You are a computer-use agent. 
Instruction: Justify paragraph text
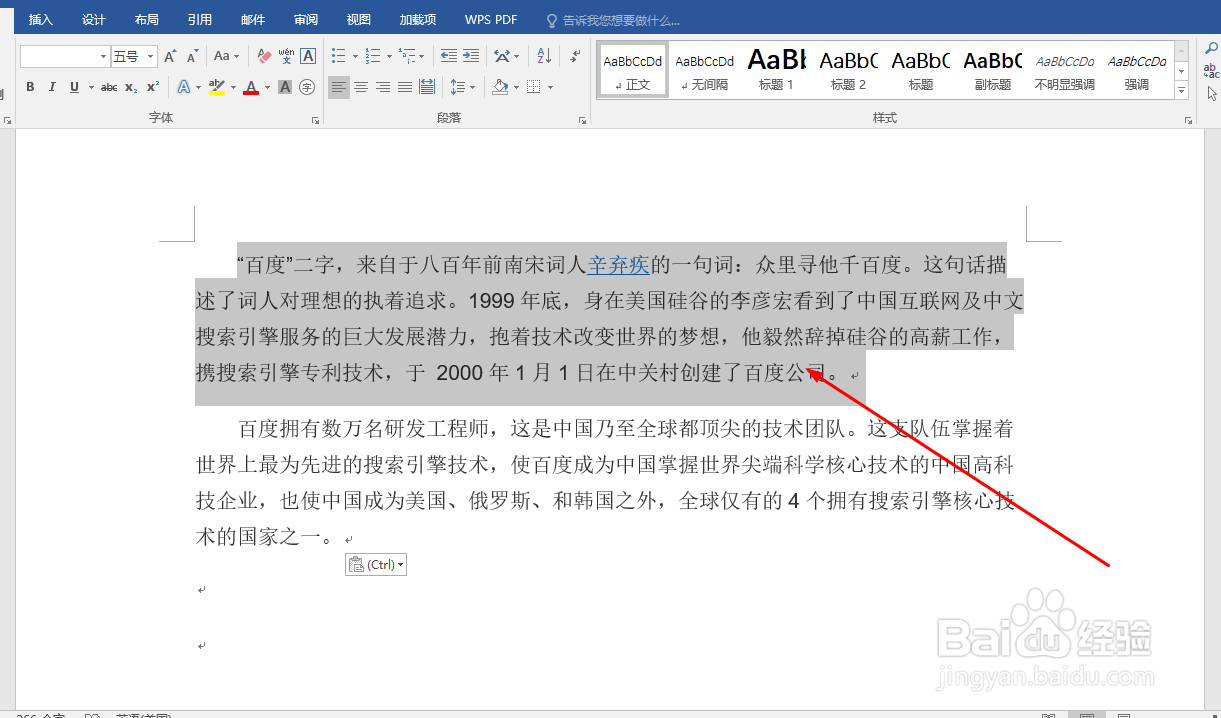[405, 88]
